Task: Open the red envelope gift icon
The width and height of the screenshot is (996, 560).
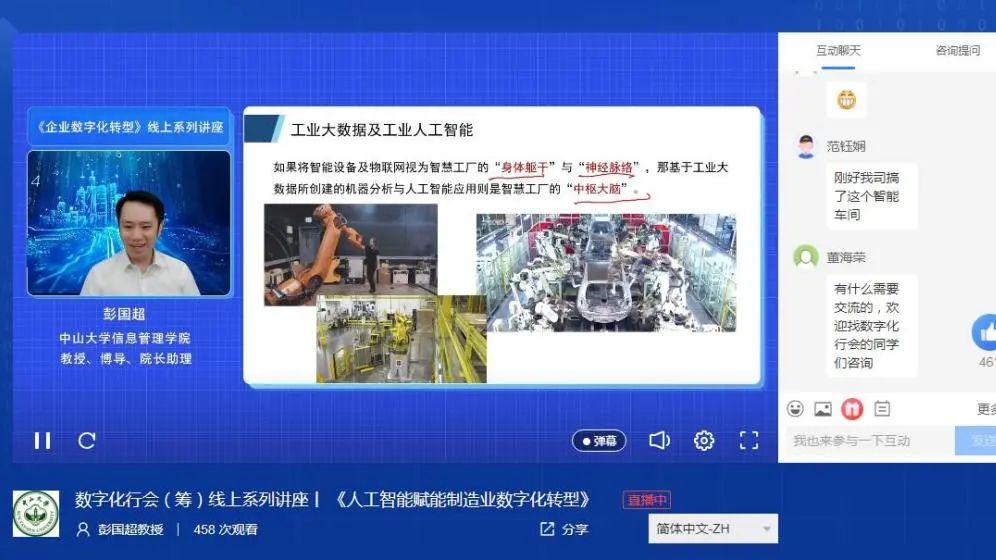Action: point(852,408)
